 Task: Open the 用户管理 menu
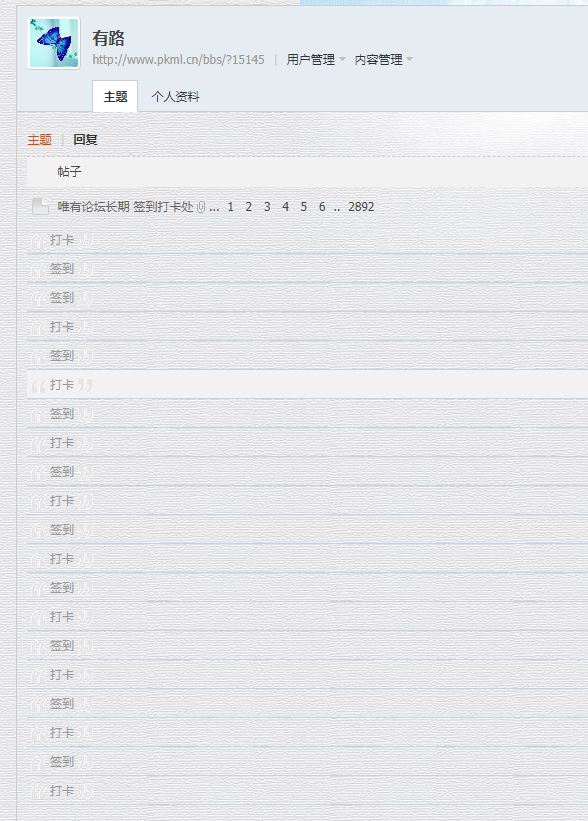(x=310, y=60)
